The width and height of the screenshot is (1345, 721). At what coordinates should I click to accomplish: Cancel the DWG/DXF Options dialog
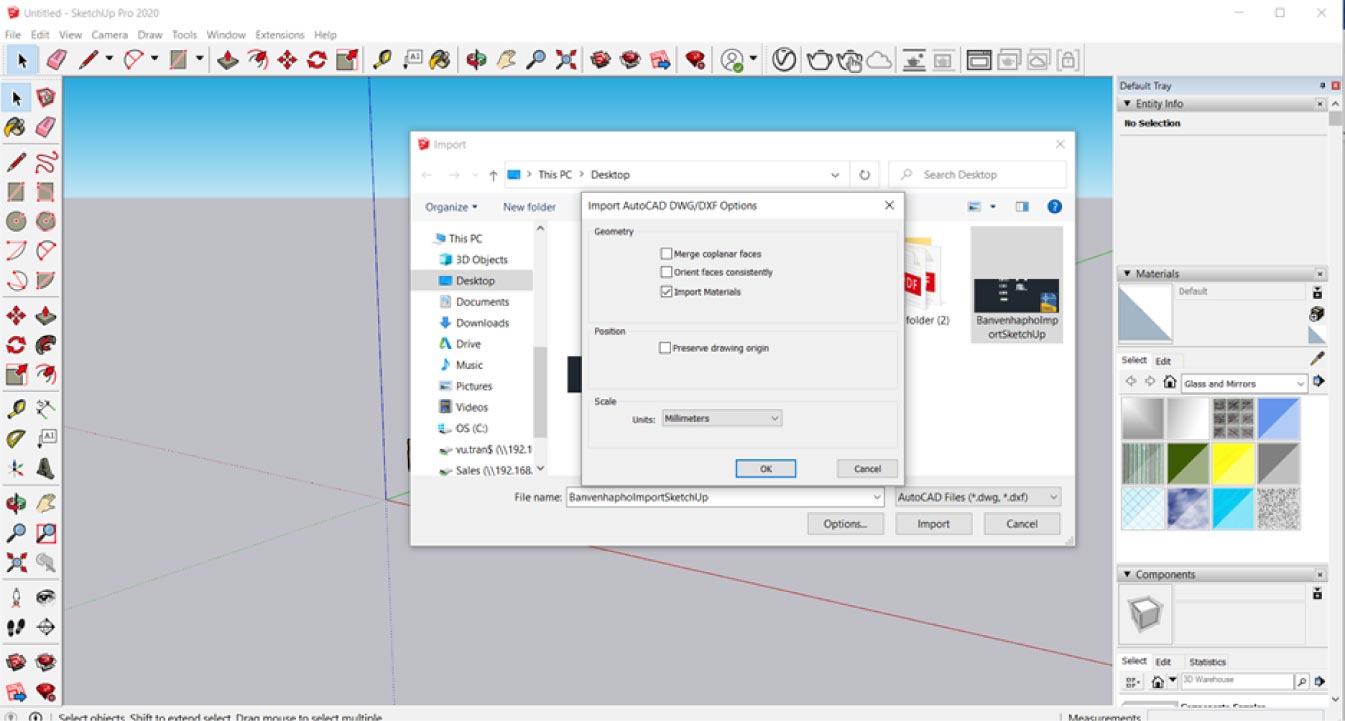867,468
